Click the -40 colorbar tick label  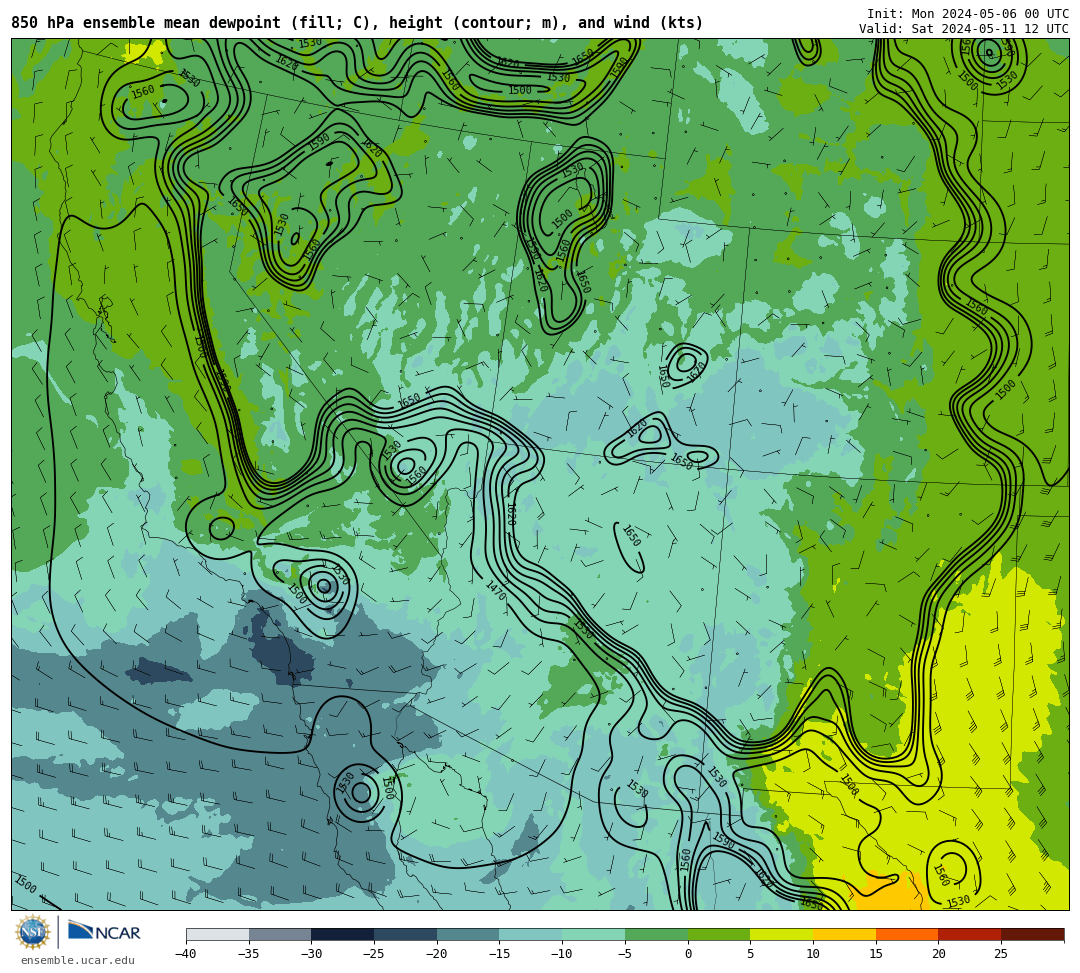tap(185, 954)
